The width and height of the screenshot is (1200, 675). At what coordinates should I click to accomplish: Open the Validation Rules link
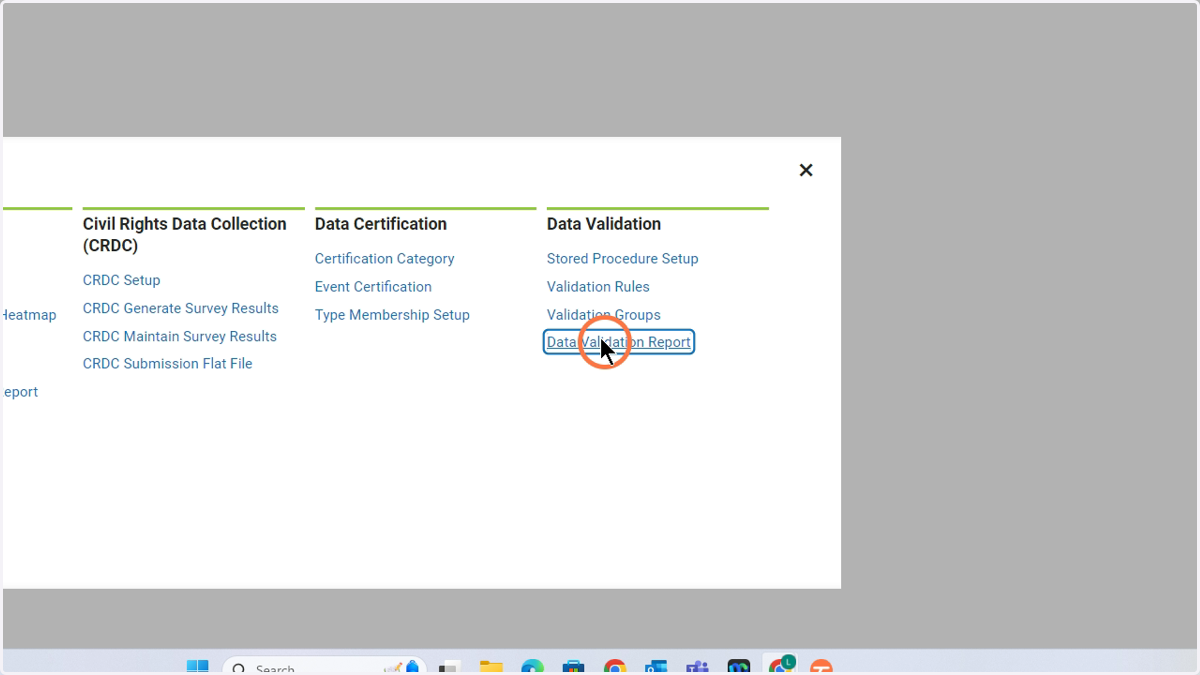pyautogui.click(x=598, y=287)
